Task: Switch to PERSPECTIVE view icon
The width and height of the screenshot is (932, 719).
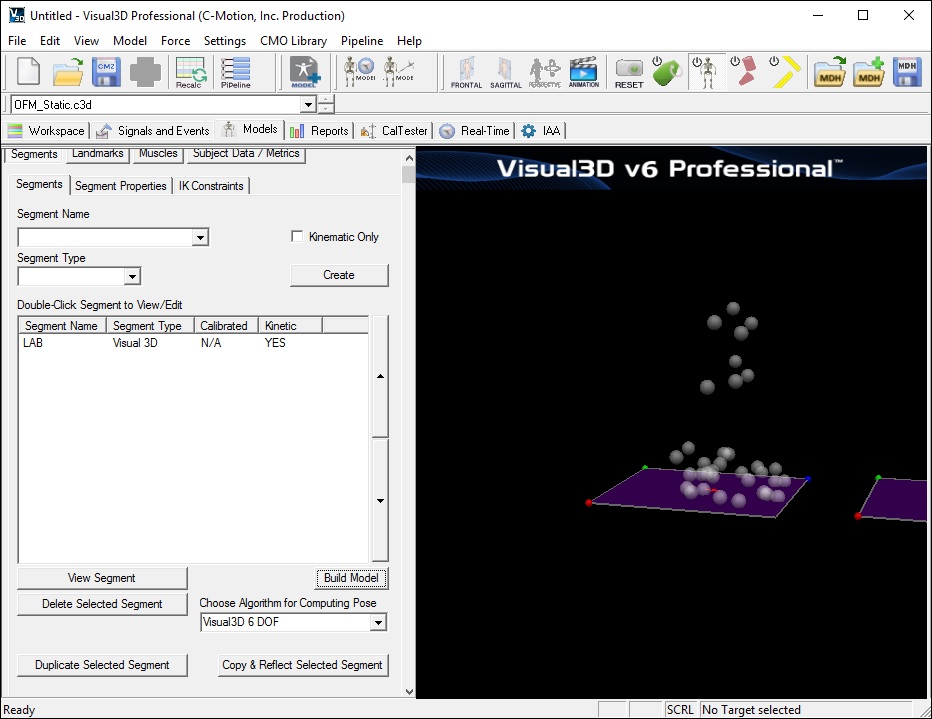Action: 544,72
